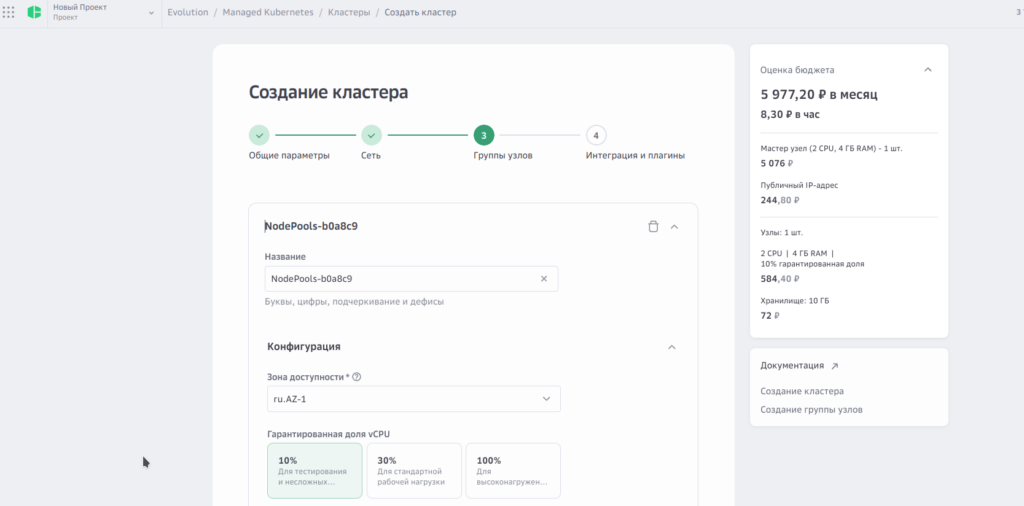
Task: Click completed step icon Общие параметры
Action: click(x=259, y=135)
